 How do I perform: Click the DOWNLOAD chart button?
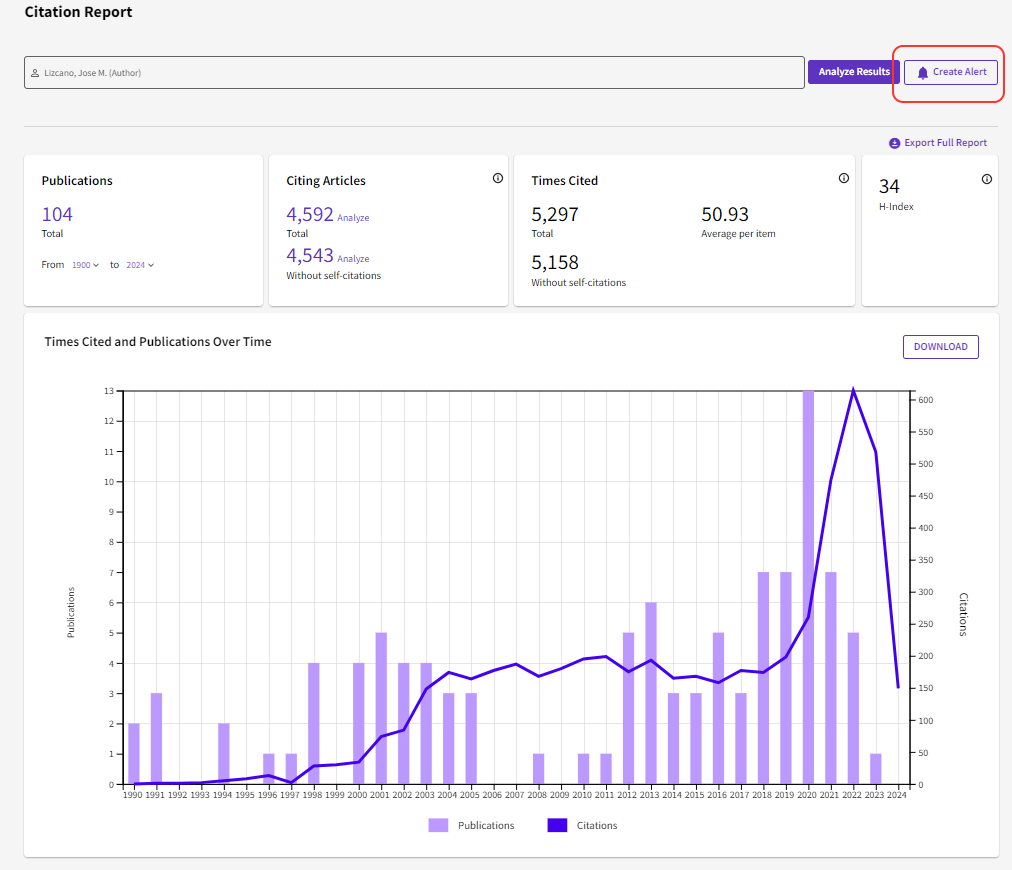coord(940,347)
